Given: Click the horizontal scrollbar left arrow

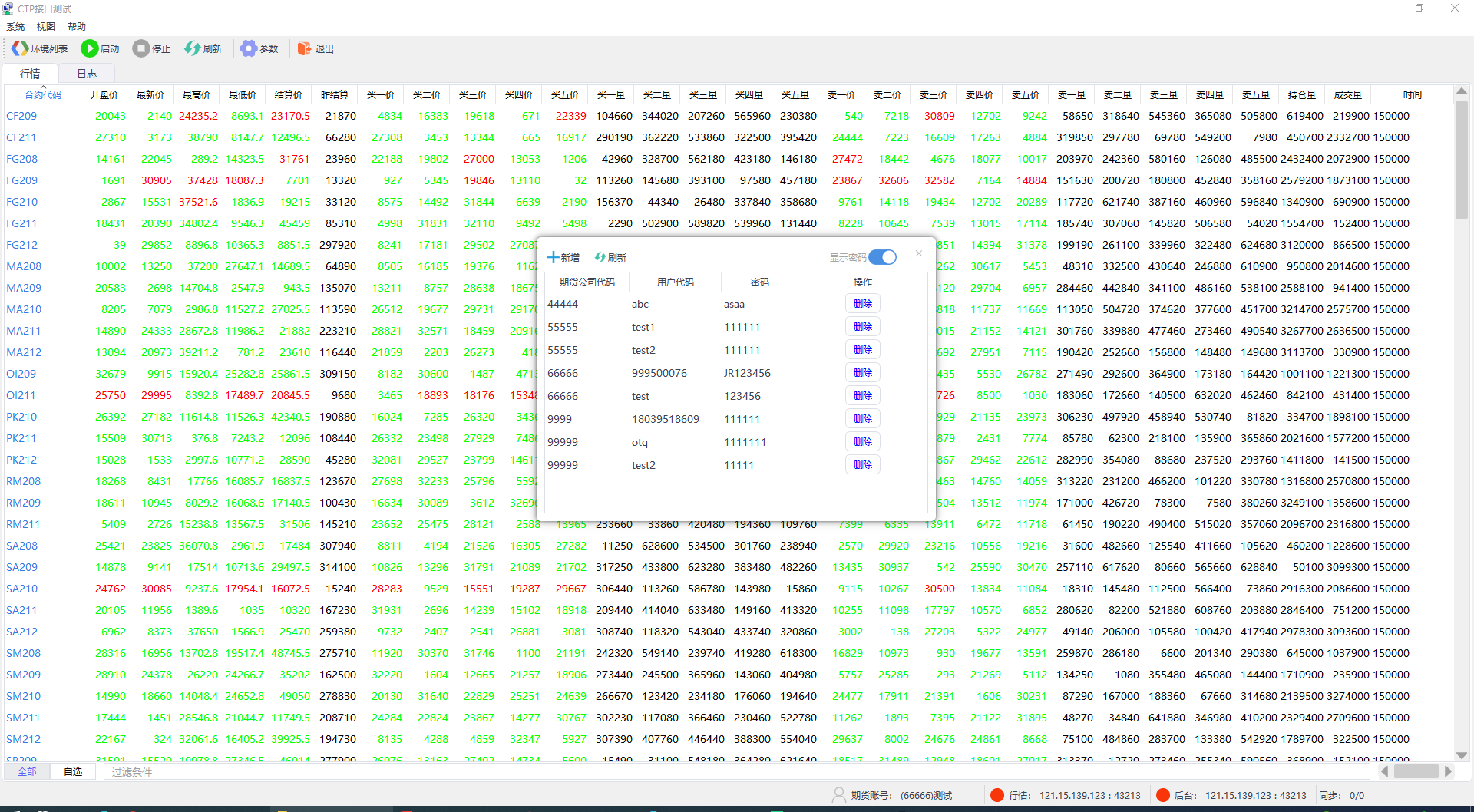Looking at the screenshot, I should pos(1384,771).
